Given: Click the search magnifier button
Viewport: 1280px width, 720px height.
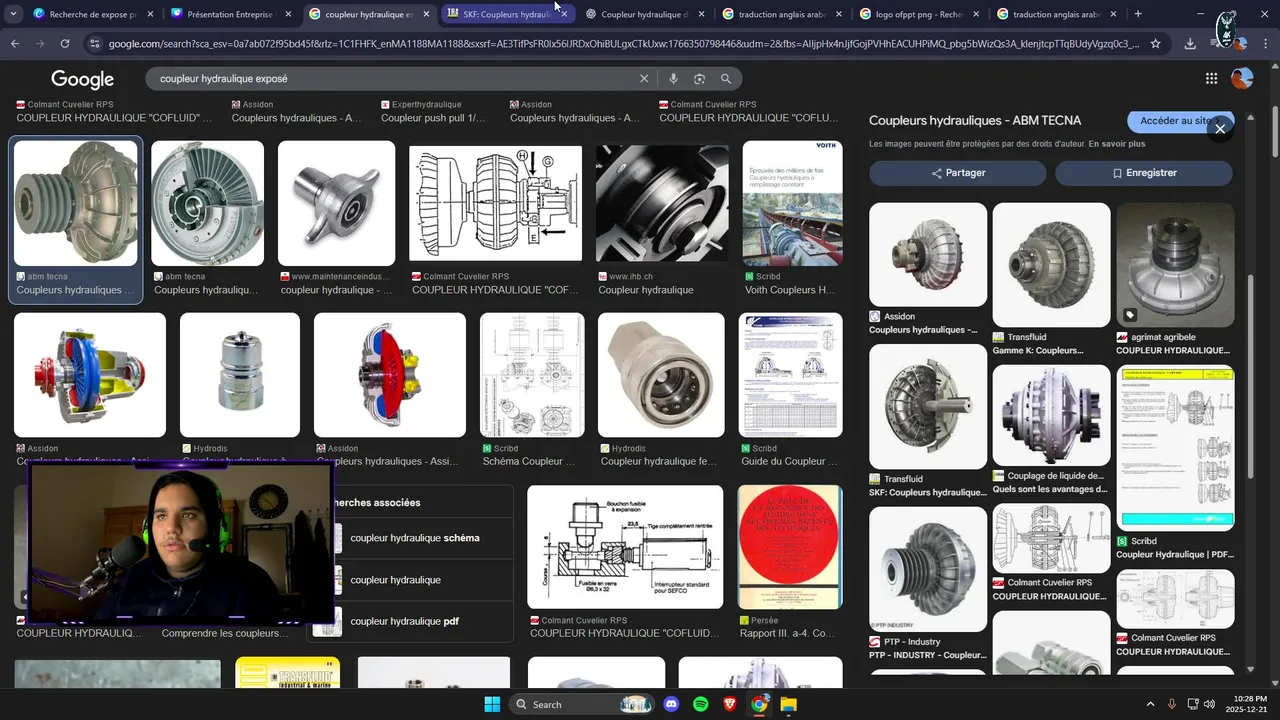Looking at the screenshot, I should point(726,79).
